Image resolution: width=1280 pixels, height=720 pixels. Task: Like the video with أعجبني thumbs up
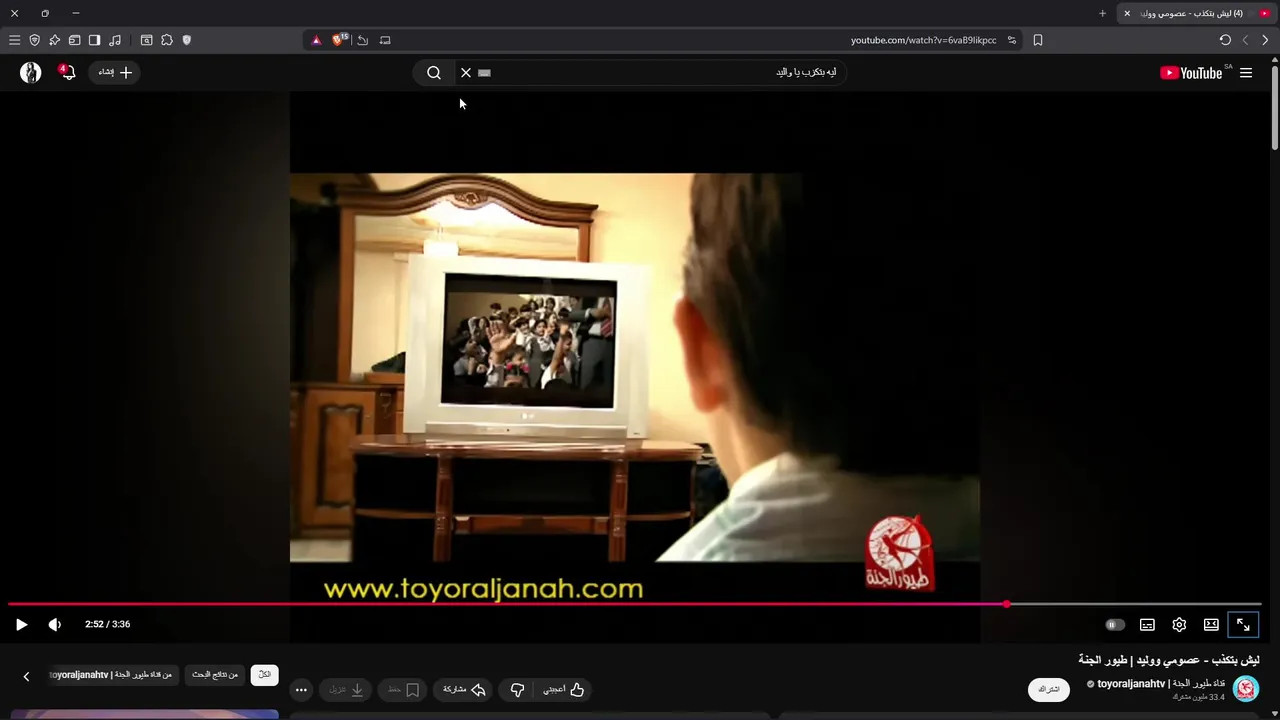[x=565, y=690]
